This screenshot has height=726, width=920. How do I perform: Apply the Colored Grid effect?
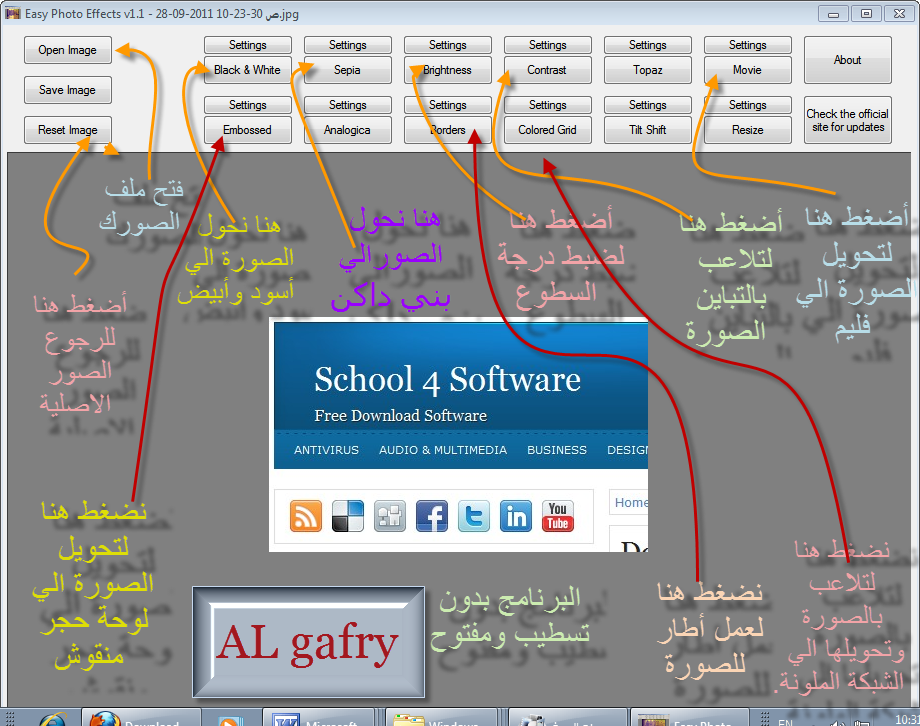(x=547, y=130)
